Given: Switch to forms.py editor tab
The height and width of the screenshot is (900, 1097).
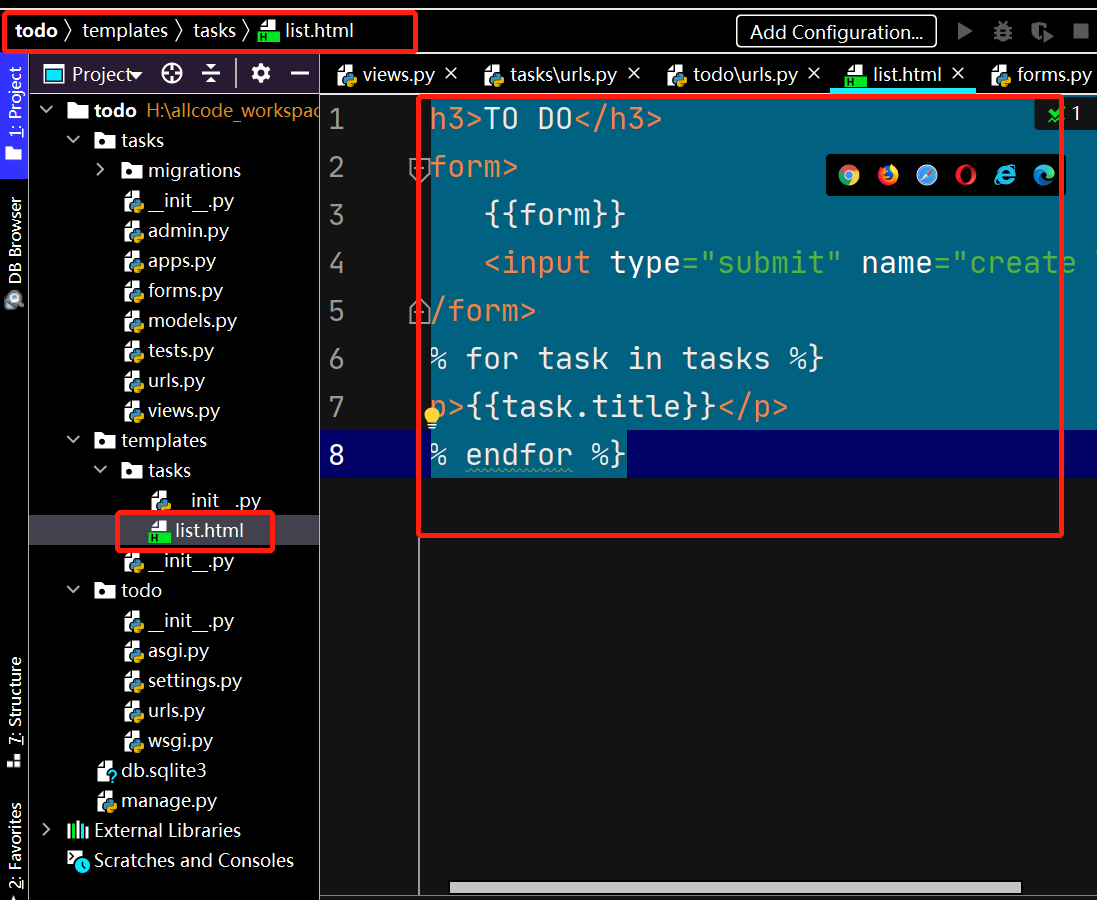Looking at the screenshot, I should (x=1041, y=74).
